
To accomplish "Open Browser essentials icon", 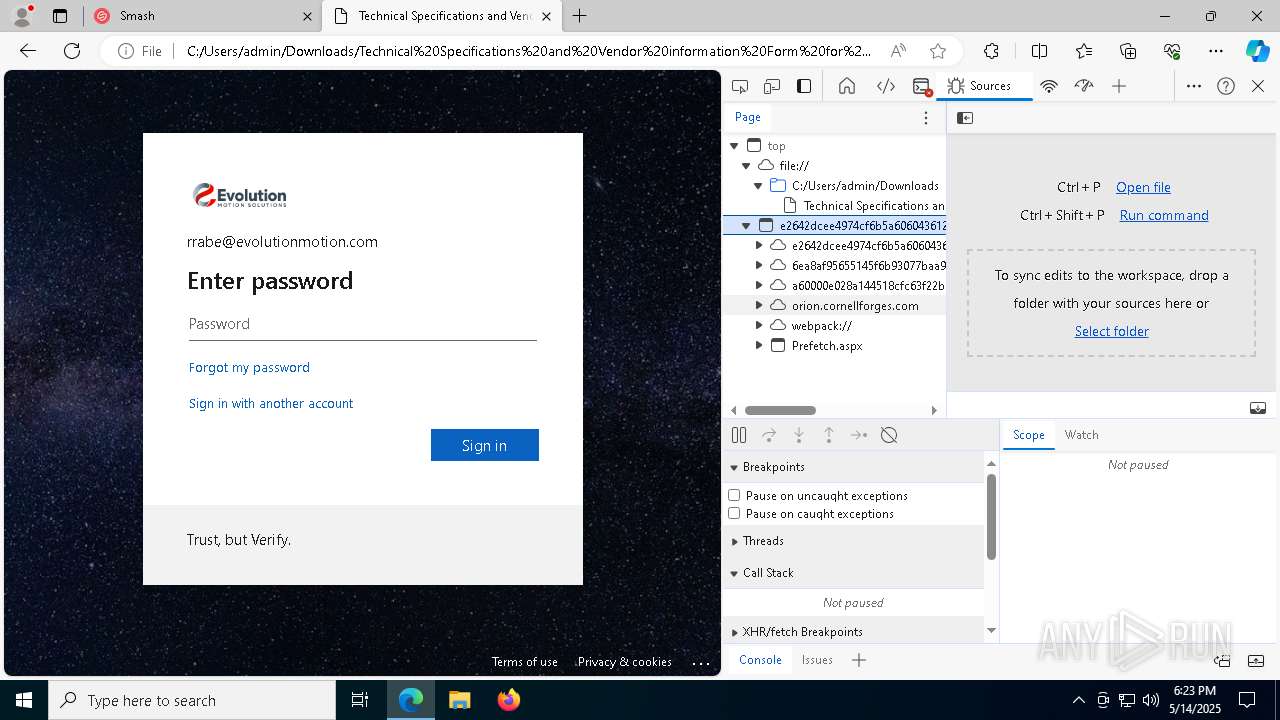I will click(1172, 51).
